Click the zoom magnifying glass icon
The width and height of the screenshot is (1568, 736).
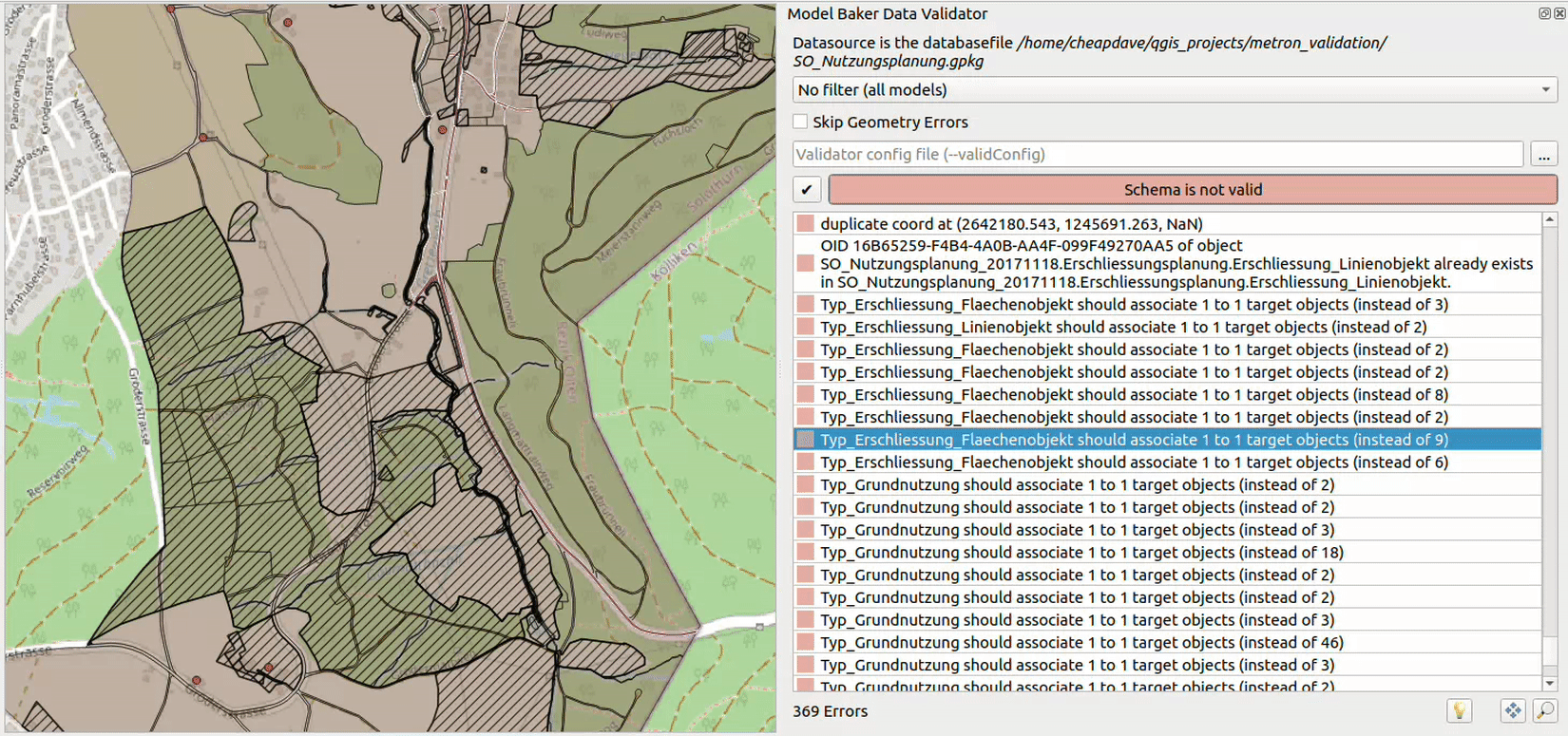pyautogui.click(x=1545, y=710)
